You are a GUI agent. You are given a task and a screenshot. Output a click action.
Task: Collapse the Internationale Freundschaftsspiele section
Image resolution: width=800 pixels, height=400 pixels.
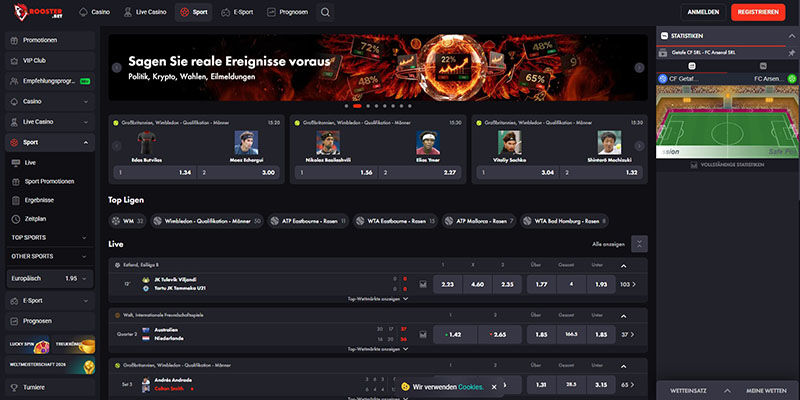[x=623, y=316]
